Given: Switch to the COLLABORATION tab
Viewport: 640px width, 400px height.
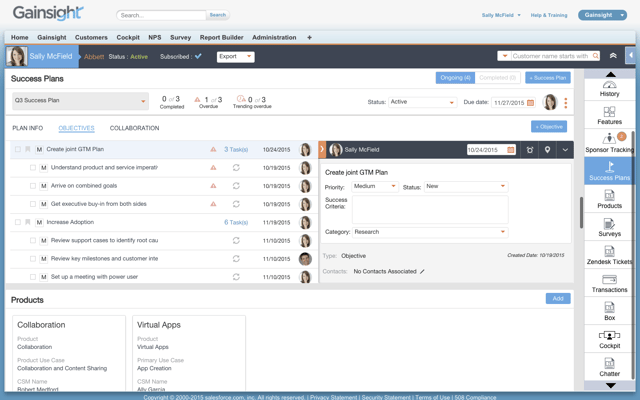Looking at the screenshot, I should click(134, 128).
